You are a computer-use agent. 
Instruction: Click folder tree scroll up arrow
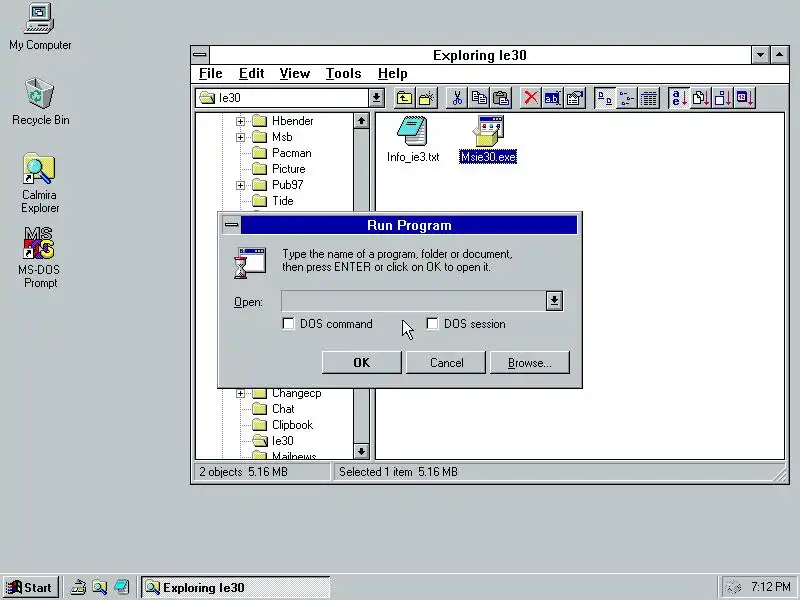[361, 121]
